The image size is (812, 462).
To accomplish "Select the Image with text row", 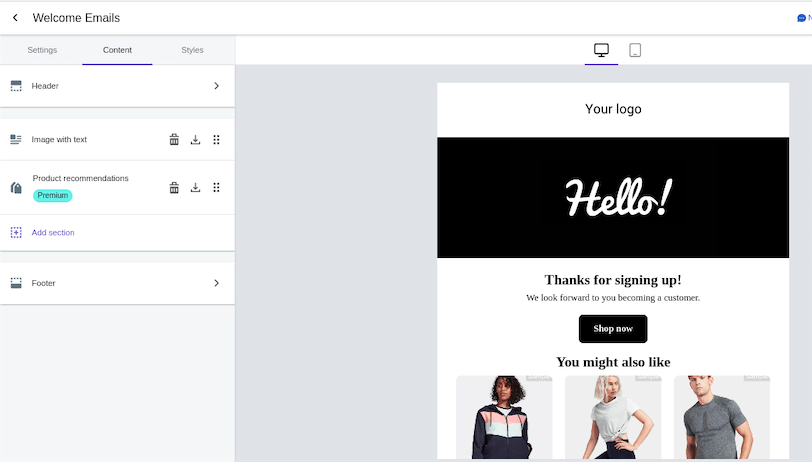I will [x=59, y=140].
